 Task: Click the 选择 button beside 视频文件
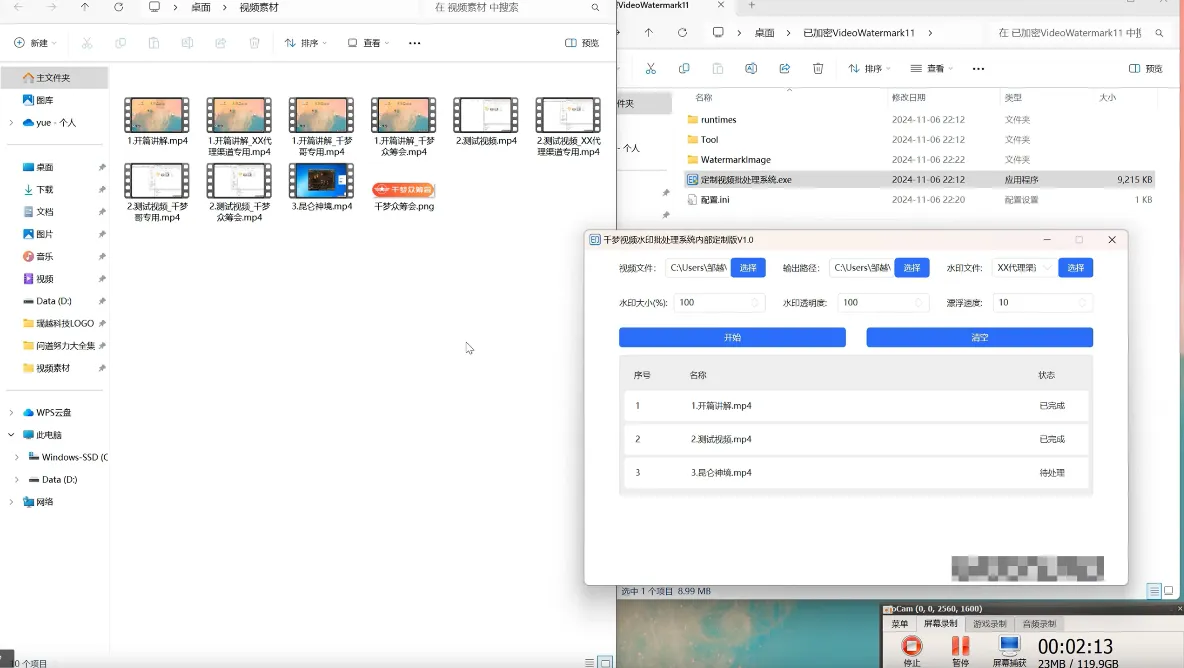[748, 268]
